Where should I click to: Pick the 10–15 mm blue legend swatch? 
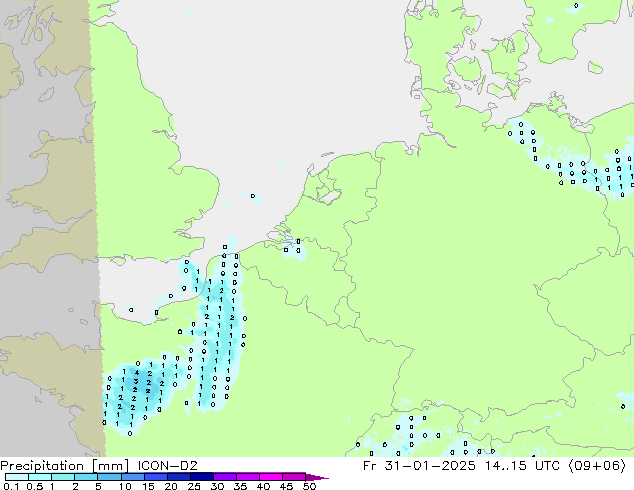pos(132,477)
